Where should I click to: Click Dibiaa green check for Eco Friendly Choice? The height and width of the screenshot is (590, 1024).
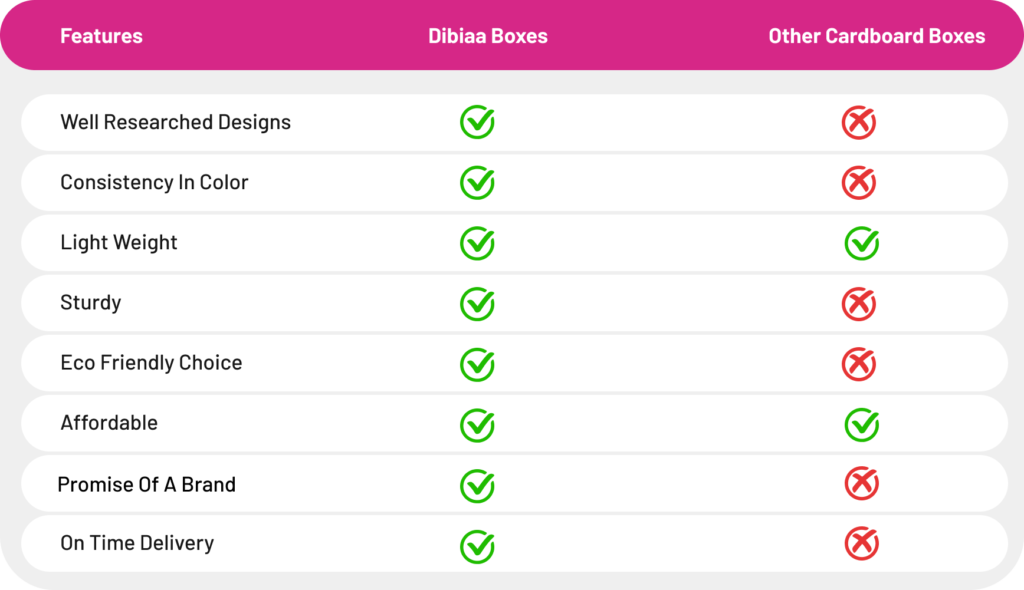coord(477,364)
